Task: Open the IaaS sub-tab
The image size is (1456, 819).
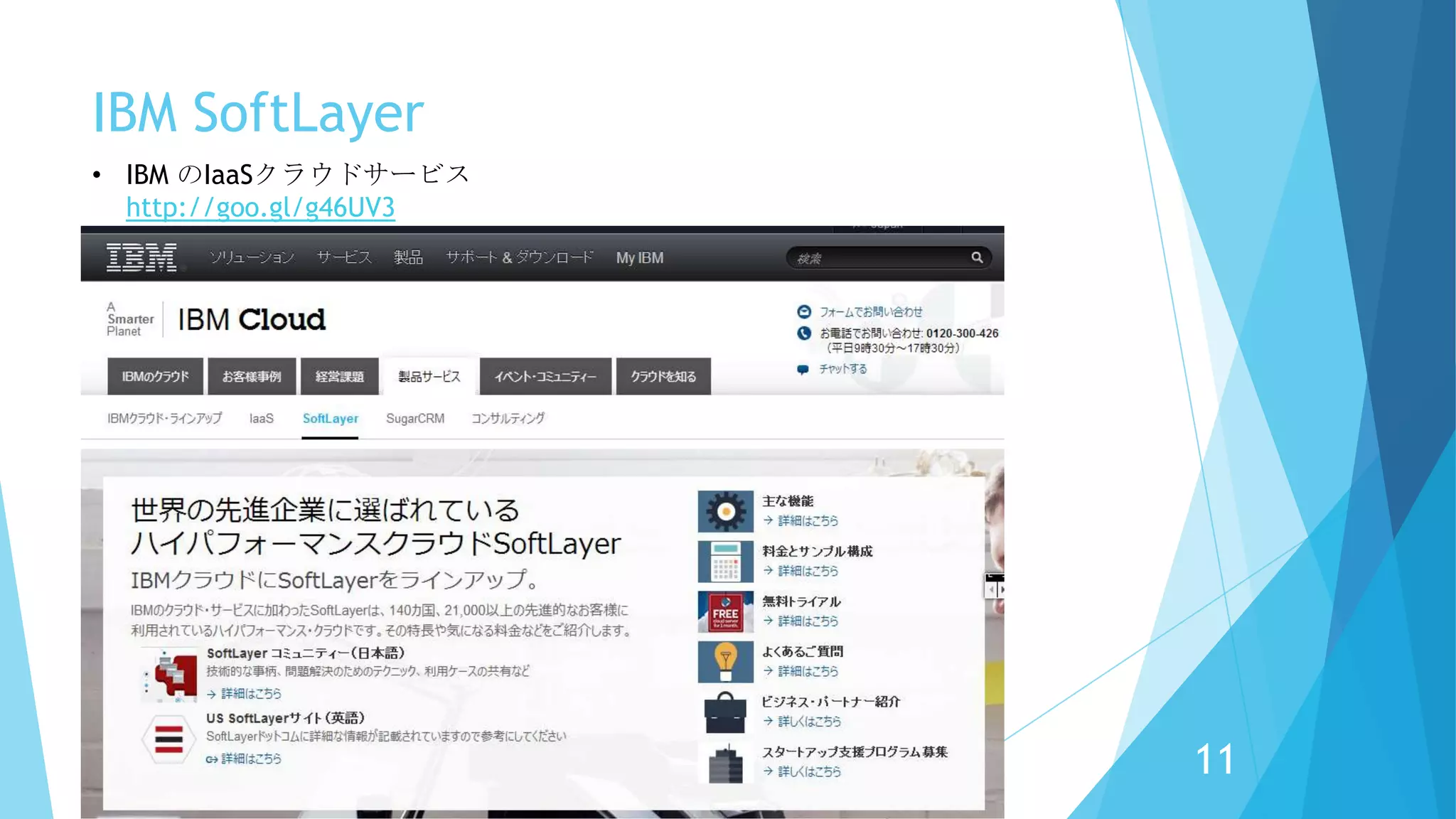Action: pyautogui.click(x=262, y=419)
